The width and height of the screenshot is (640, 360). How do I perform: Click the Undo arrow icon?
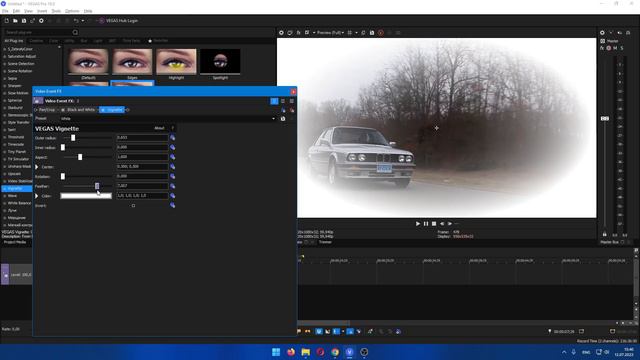tap(76, 20)
